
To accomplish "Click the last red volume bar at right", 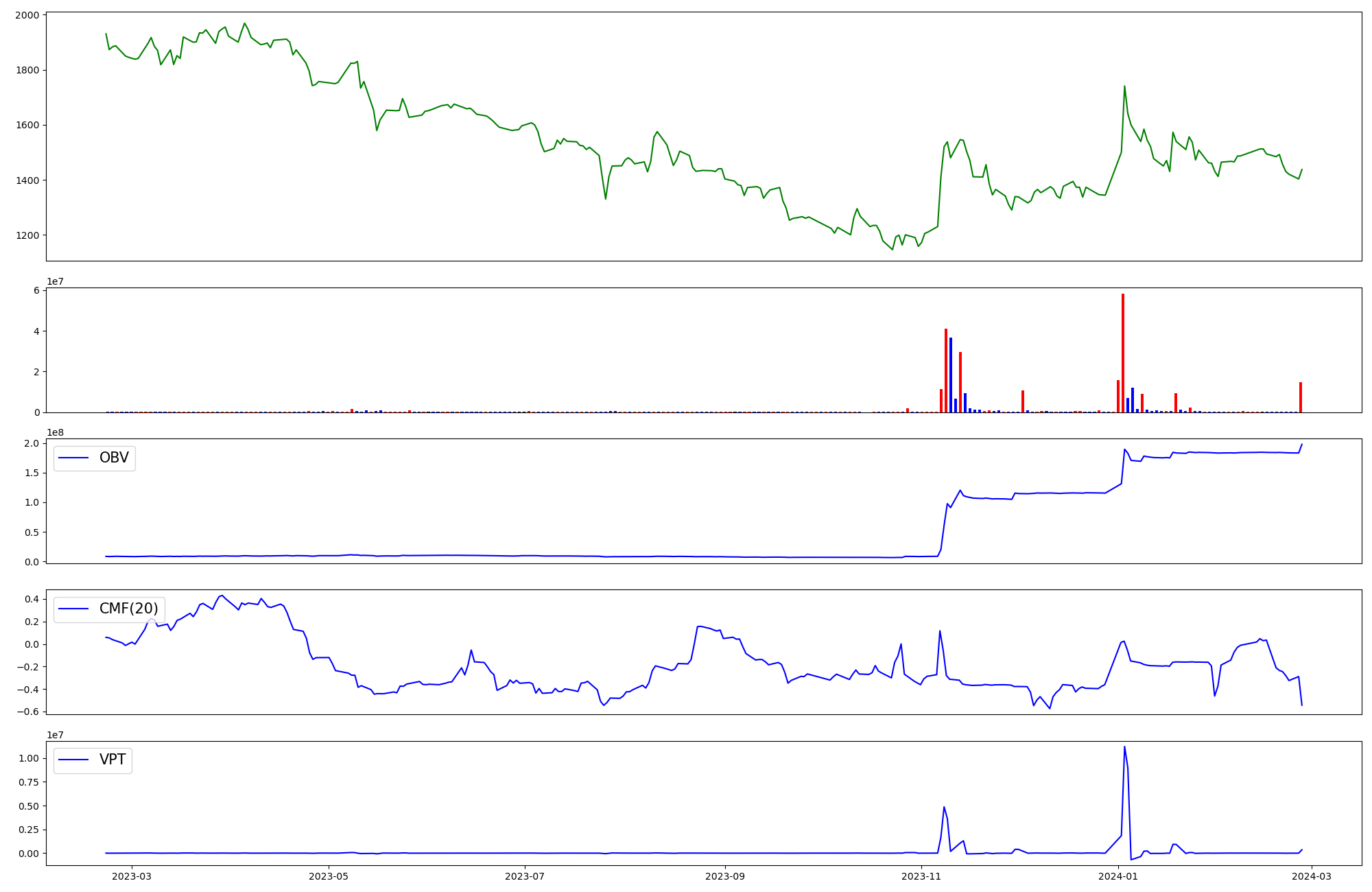I will point(1301,397).
